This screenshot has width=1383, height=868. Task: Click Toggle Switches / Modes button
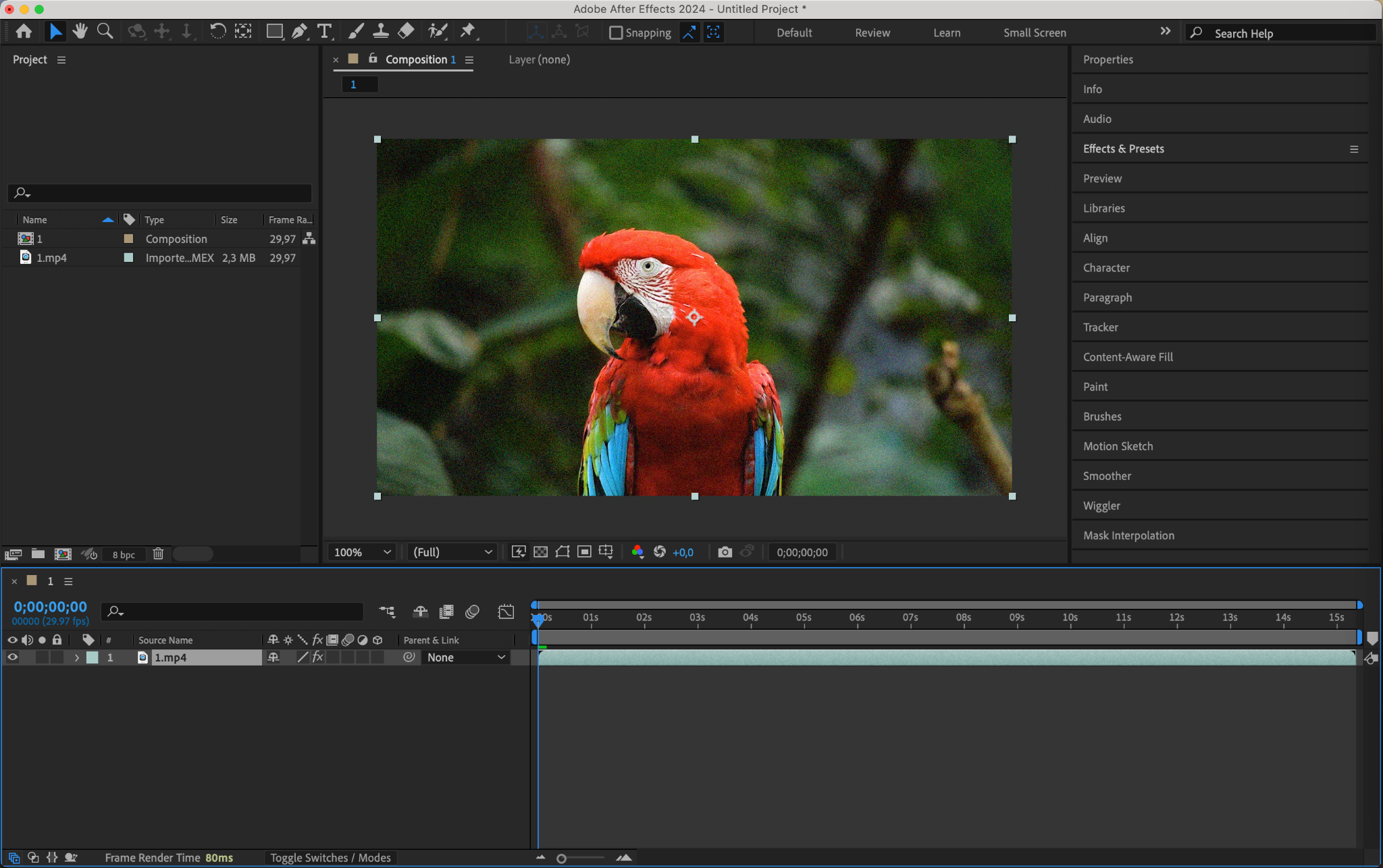pos(330,858)
